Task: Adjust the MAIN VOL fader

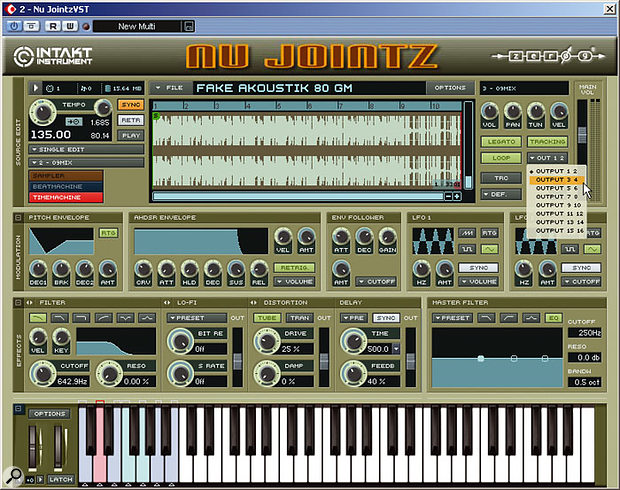Action: 582,135
